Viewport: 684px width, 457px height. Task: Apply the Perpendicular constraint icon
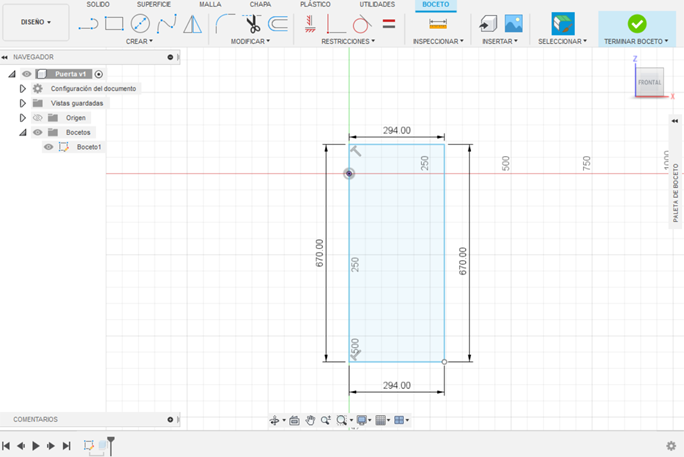336,24
